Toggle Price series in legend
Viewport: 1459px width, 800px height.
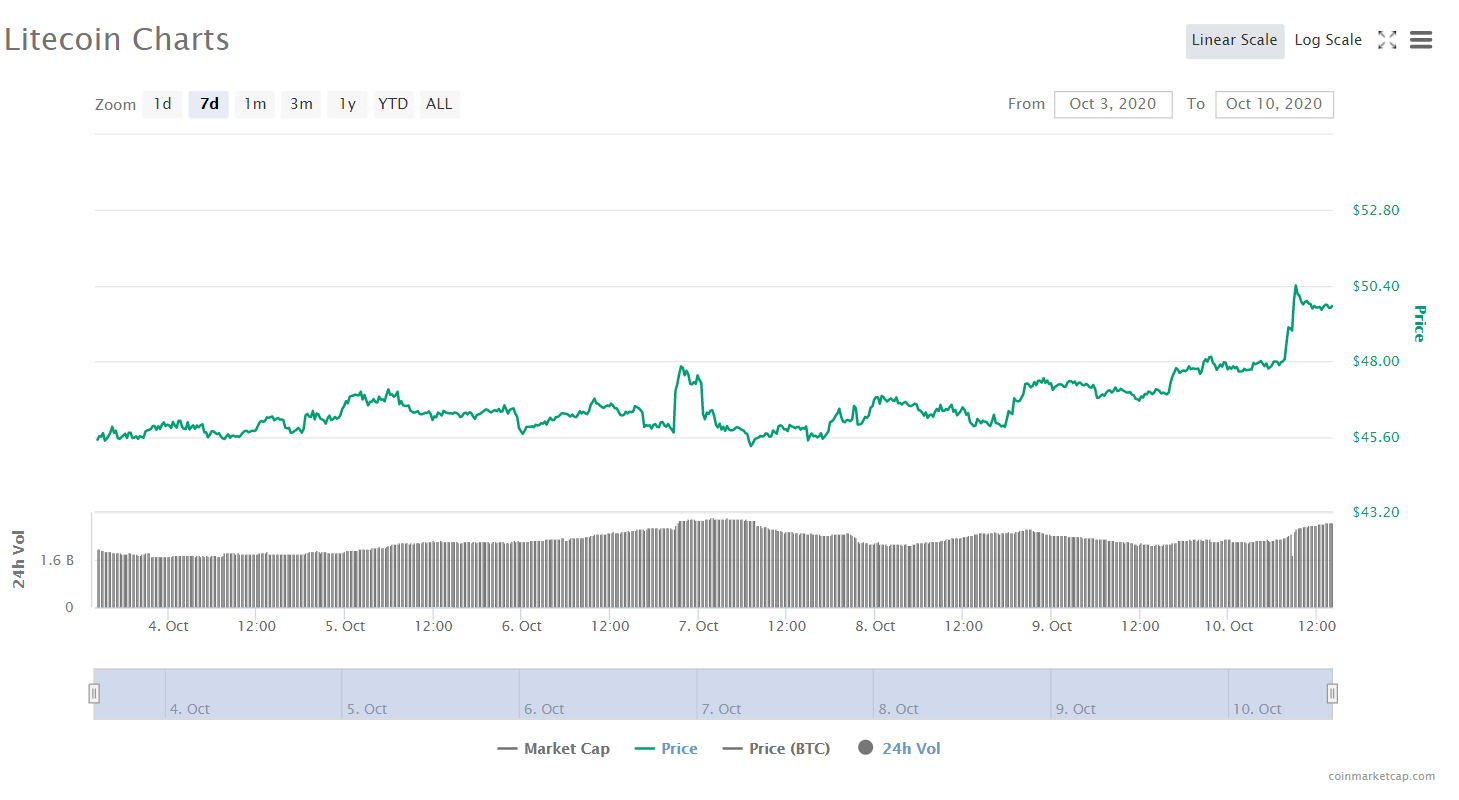666,749
